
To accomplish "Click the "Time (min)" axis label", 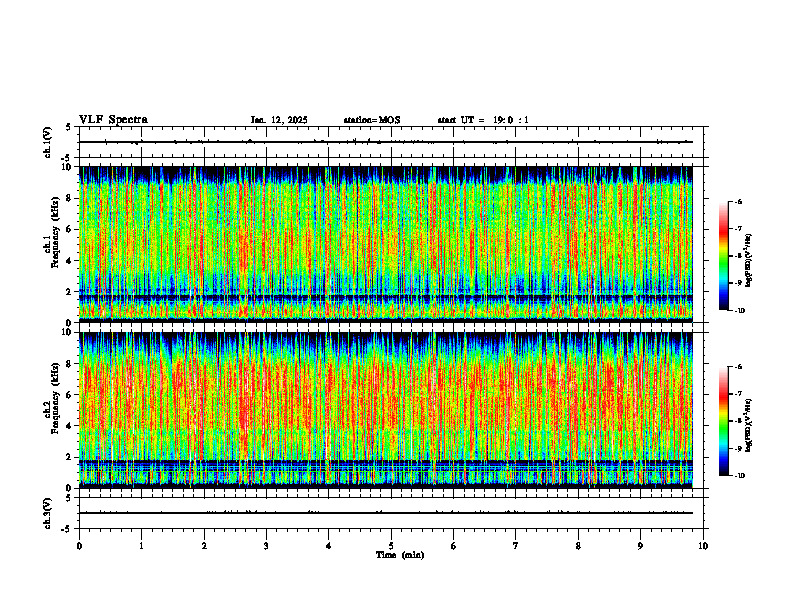I will click(x=400, y=555).
